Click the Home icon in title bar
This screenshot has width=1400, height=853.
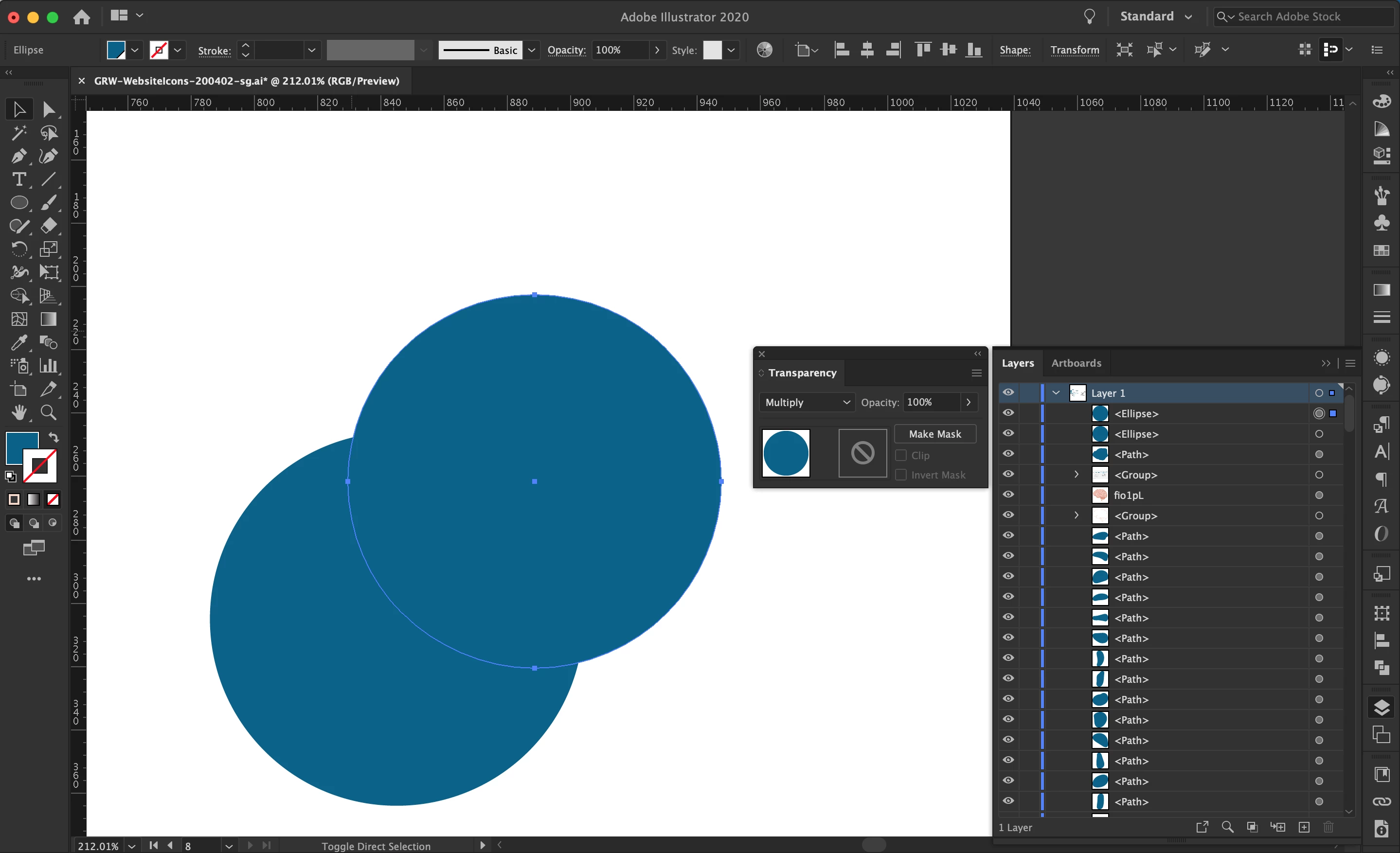tap(82, 17)
